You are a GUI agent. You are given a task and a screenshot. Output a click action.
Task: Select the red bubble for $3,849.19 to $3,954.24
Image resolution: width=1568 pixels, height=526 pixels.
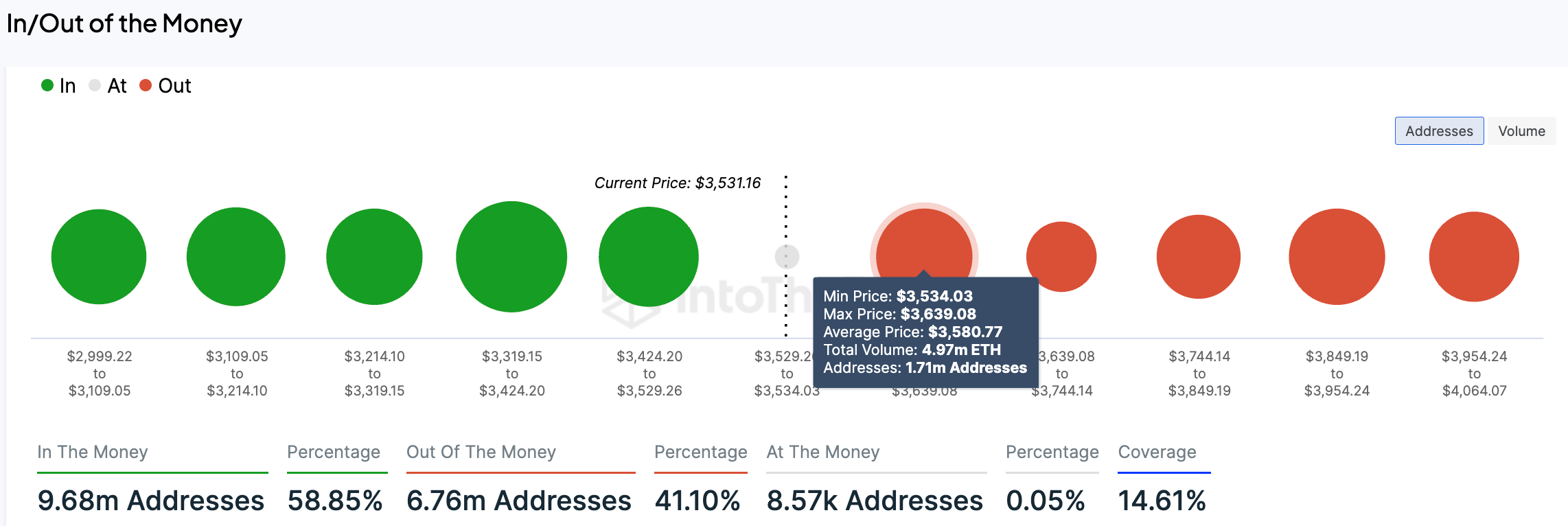click(1337, 257)
